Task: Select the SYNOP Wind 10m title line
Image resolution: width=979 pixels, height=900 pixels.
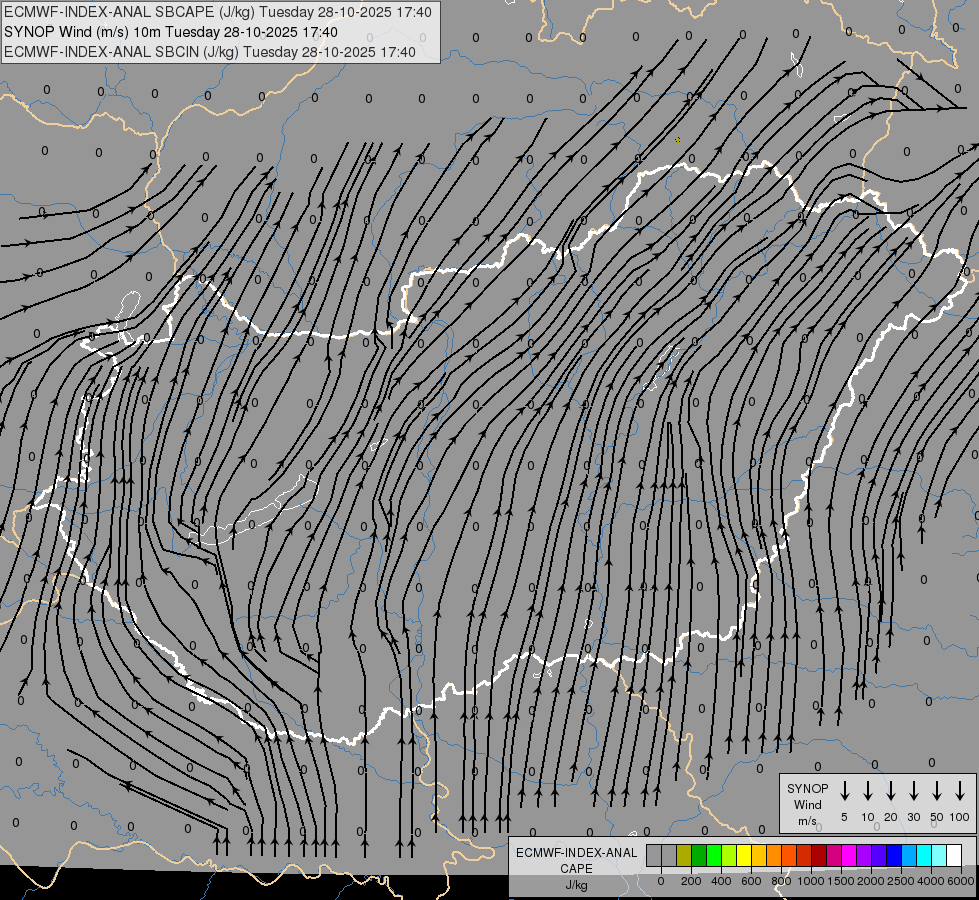Action: point(170,32)
